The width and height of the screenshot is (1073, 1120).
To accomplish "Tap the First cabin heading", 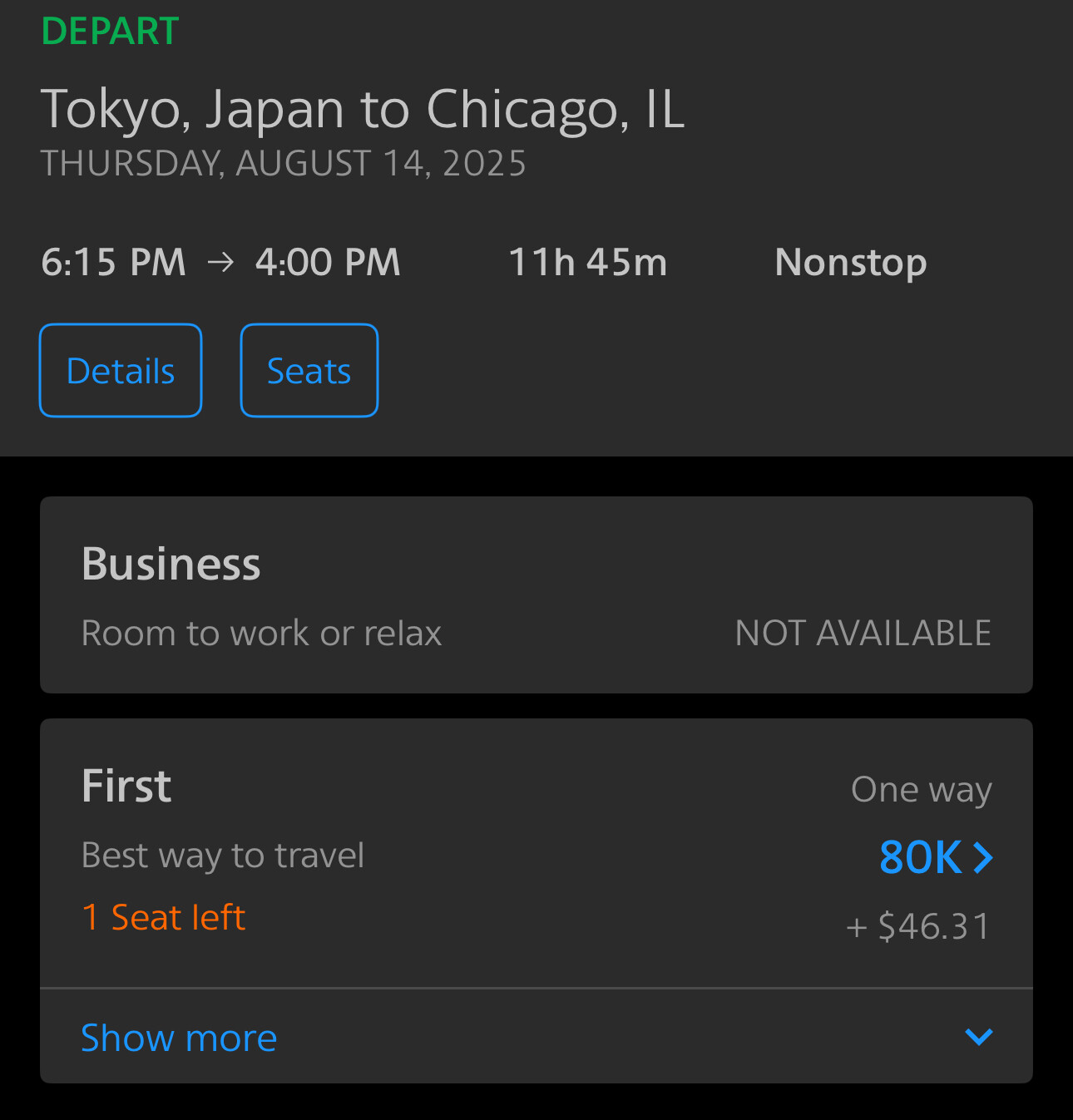I will click(126, 786).
